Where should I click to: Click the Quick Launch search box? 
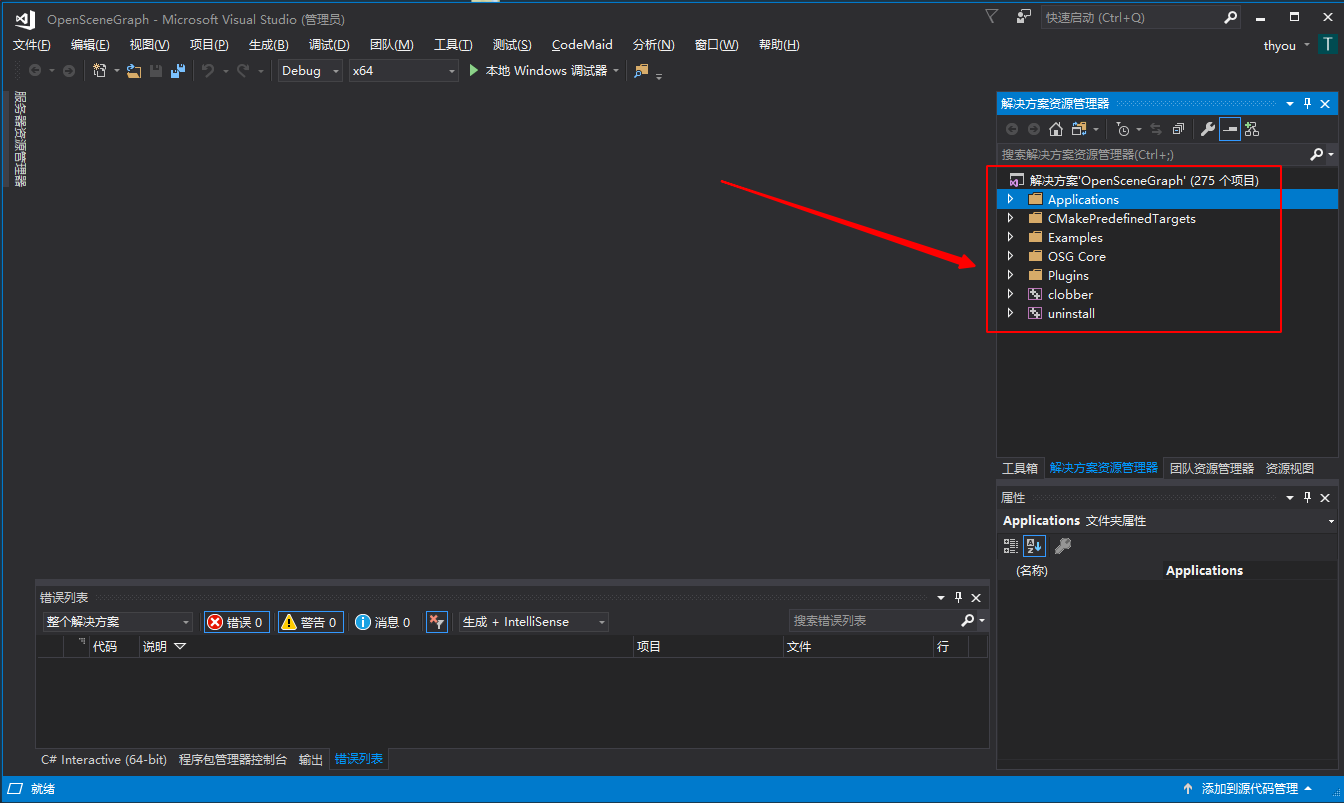coord(1130,18)
